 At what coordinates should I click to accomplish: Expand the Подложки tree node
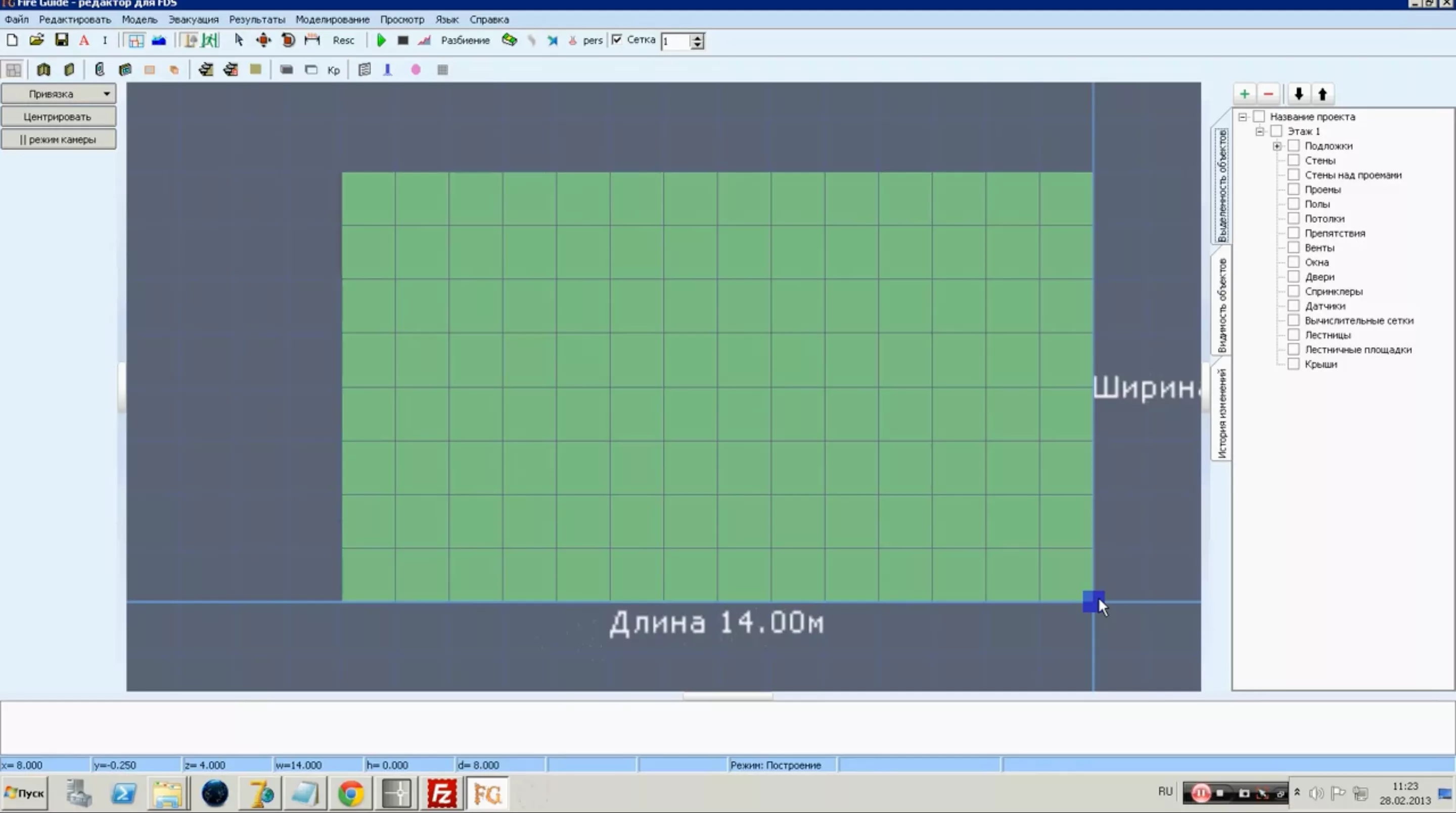pyautogui.click(x=1277, y=146)
